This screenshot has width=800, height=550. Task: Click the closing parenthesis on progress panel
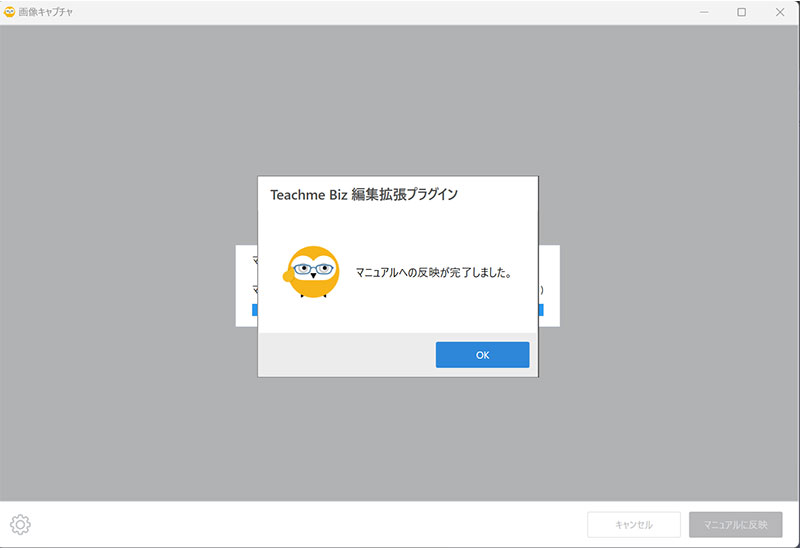pos(541,290)
